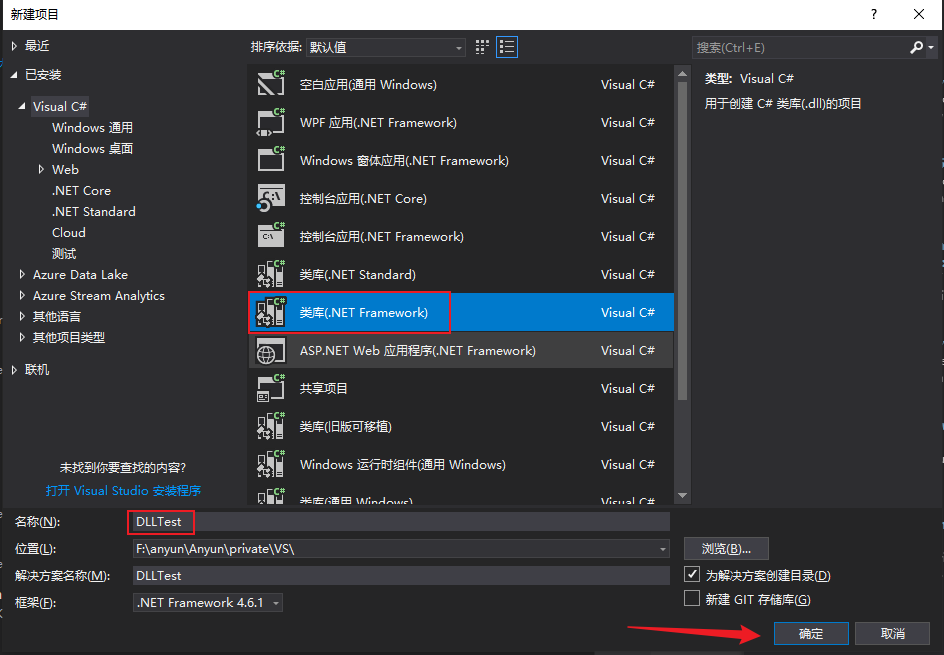The width and height of the screenshot is (944, 655).
Task: Select Windows 运行时组件 template name
Action: 403,464
